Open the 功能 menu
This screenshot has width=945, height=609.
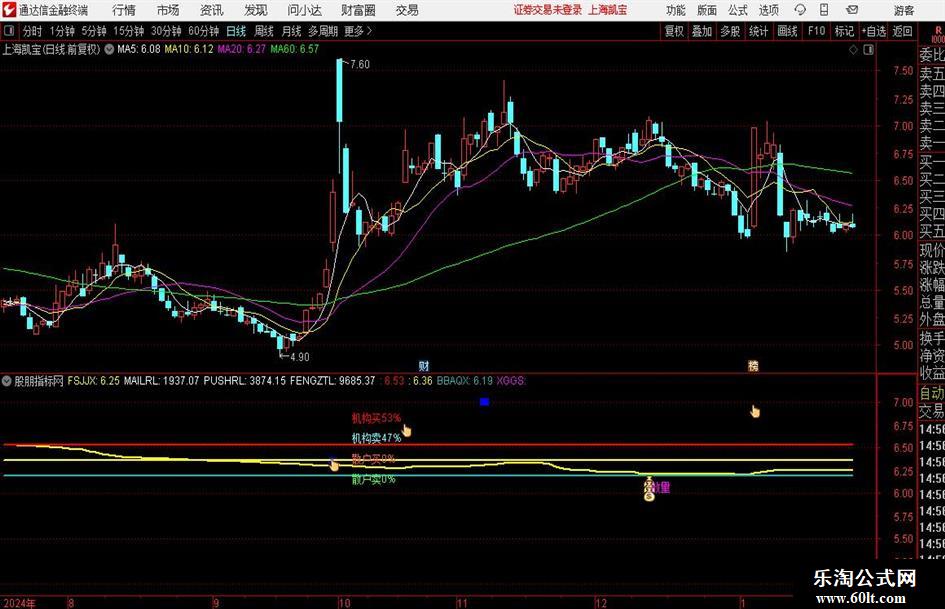pyautogui.click(x=676, y=10)
